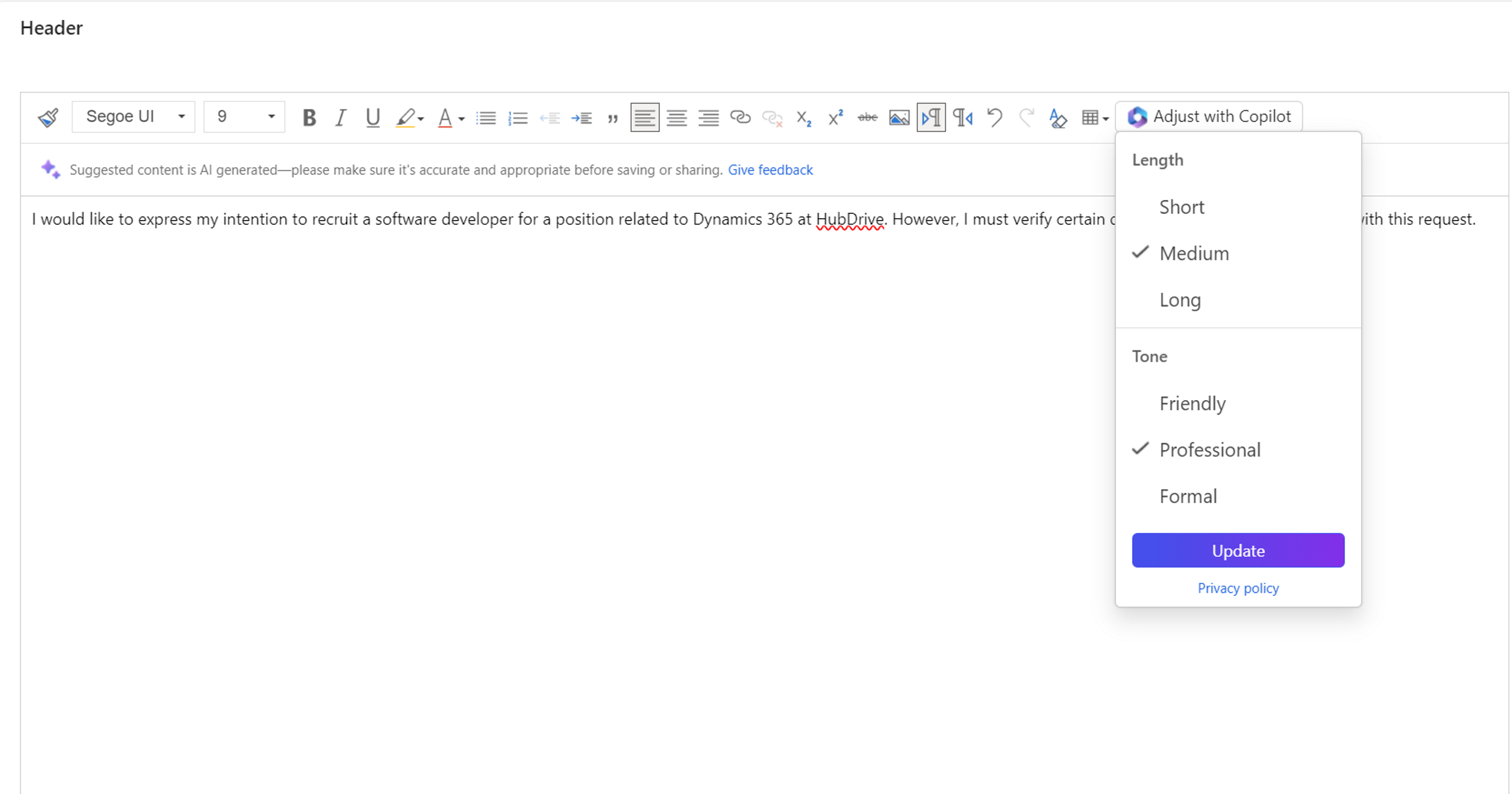This screenshot has width=1512, height=794.
Task: Click the Tone section heading
Action: click(x=1150, y=356)
